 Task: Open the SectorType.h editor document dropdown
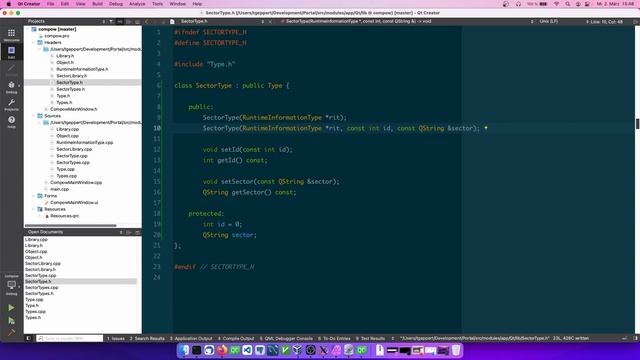[222, 21]
